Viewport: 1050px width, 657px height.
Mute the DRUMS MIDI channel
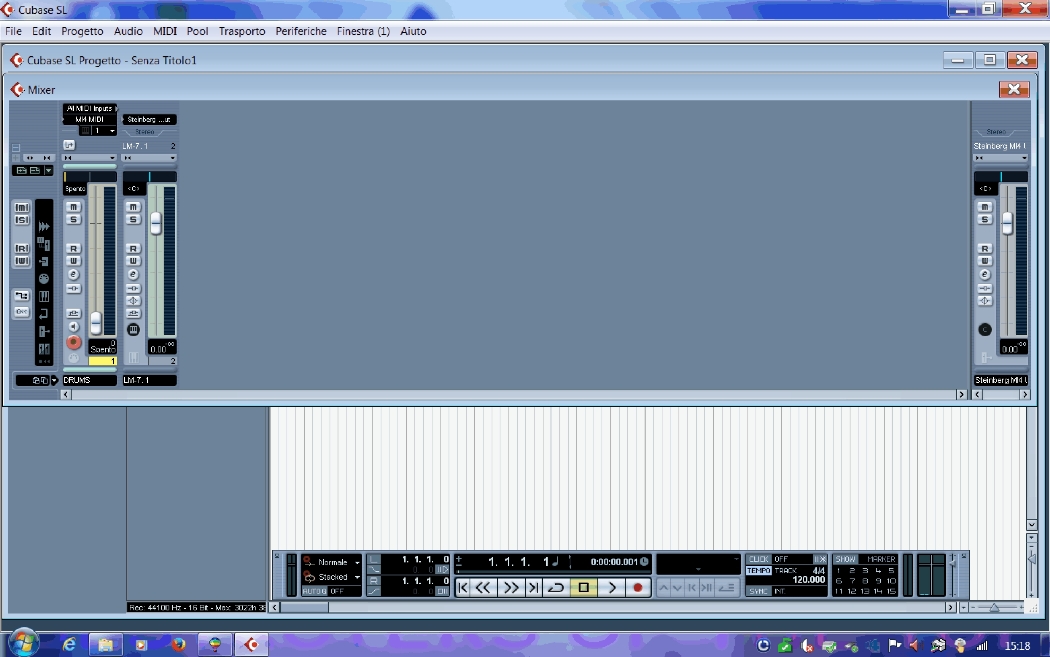(x=74, y=207)
